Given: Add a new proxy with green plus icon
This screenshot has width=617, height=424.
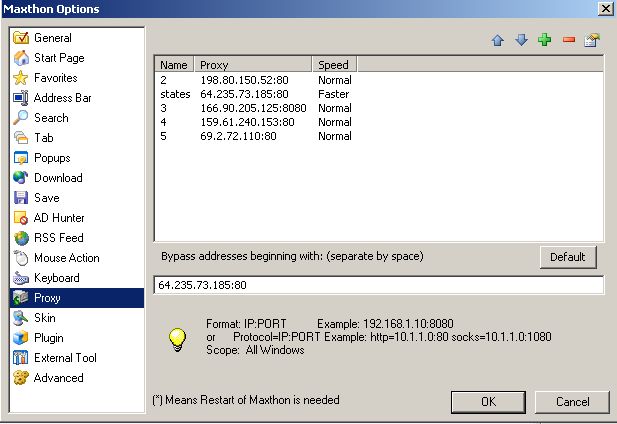Looking at the screenshot, I should (545, 40).
